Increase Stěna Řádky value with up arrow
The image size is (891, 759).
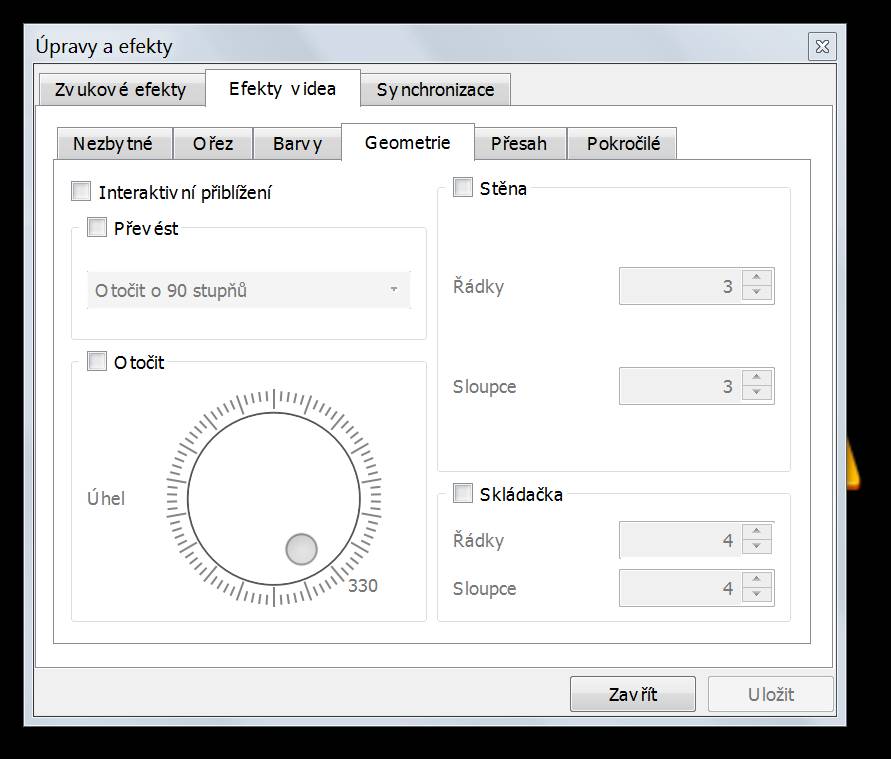[756, 277]
